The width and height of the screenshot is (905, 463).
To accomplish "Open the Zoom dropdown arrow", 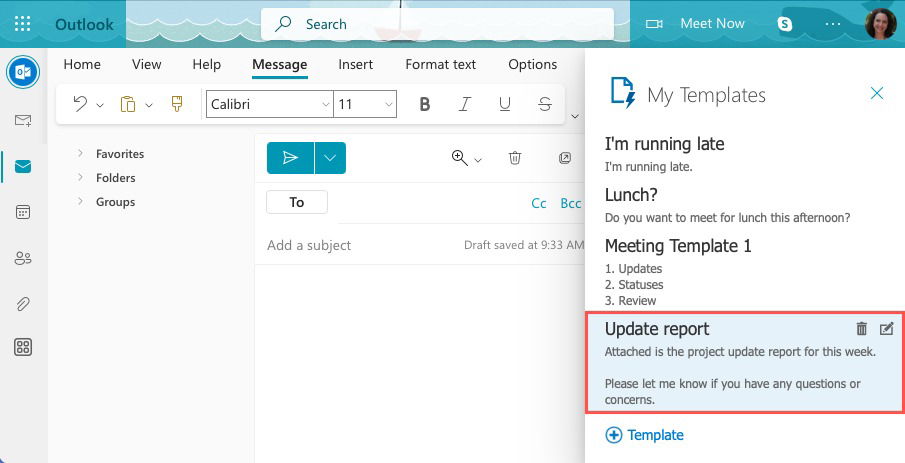I will click(478, 160).
